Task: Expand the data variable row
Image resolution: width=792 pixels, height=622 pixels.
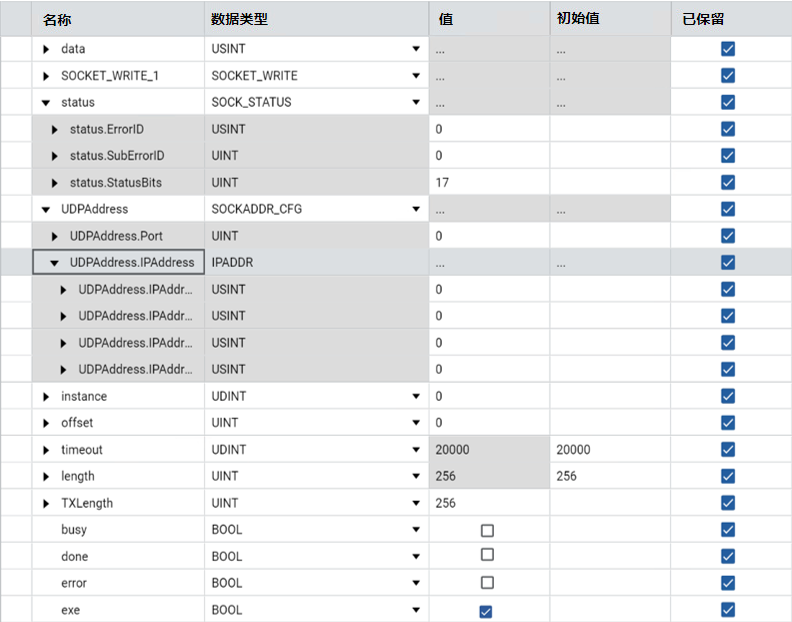Action: [x=46, y=49]
